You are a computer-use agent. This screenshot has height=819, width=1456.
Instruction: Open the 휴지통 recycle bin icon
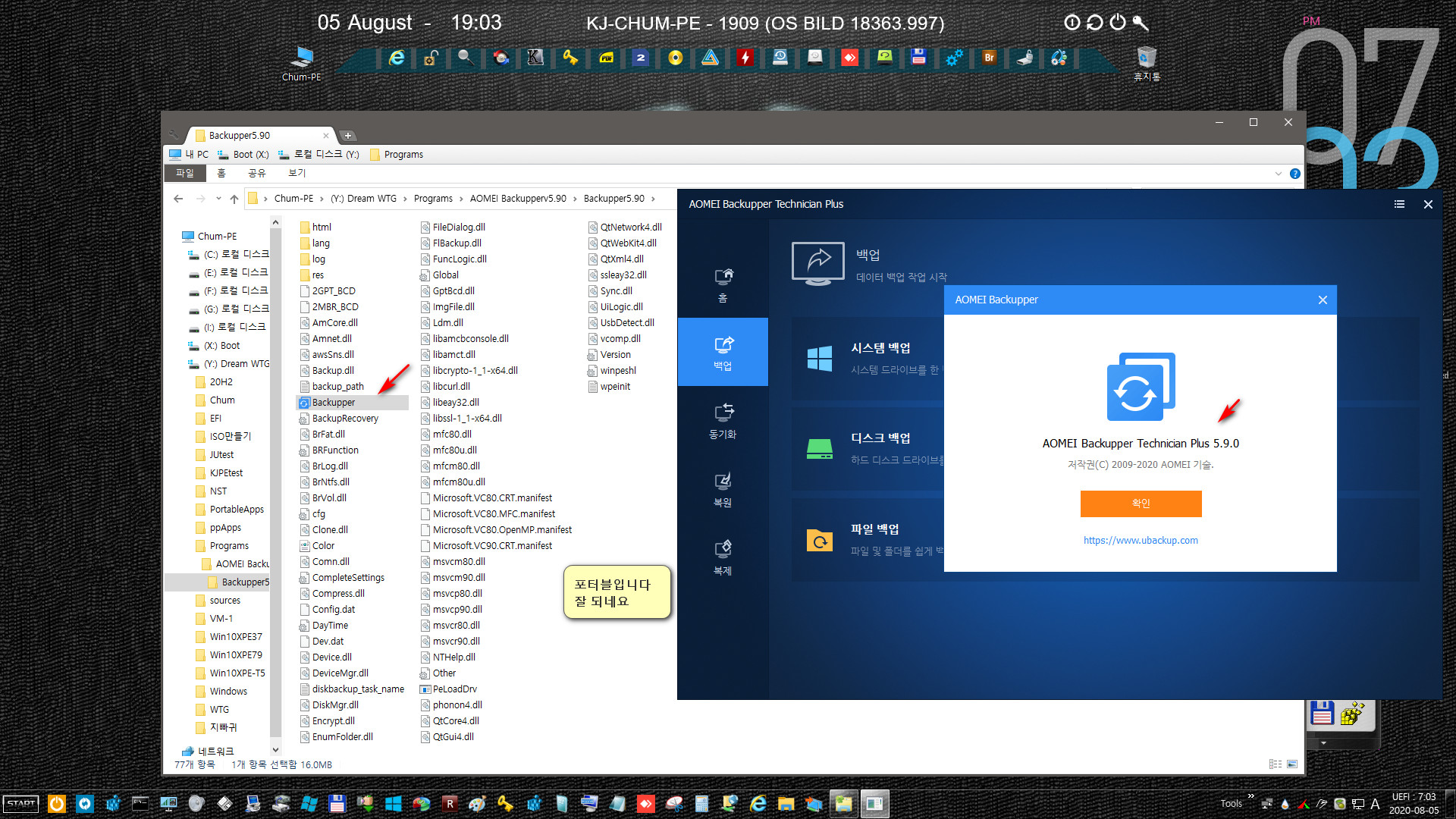pos(1147,64)
